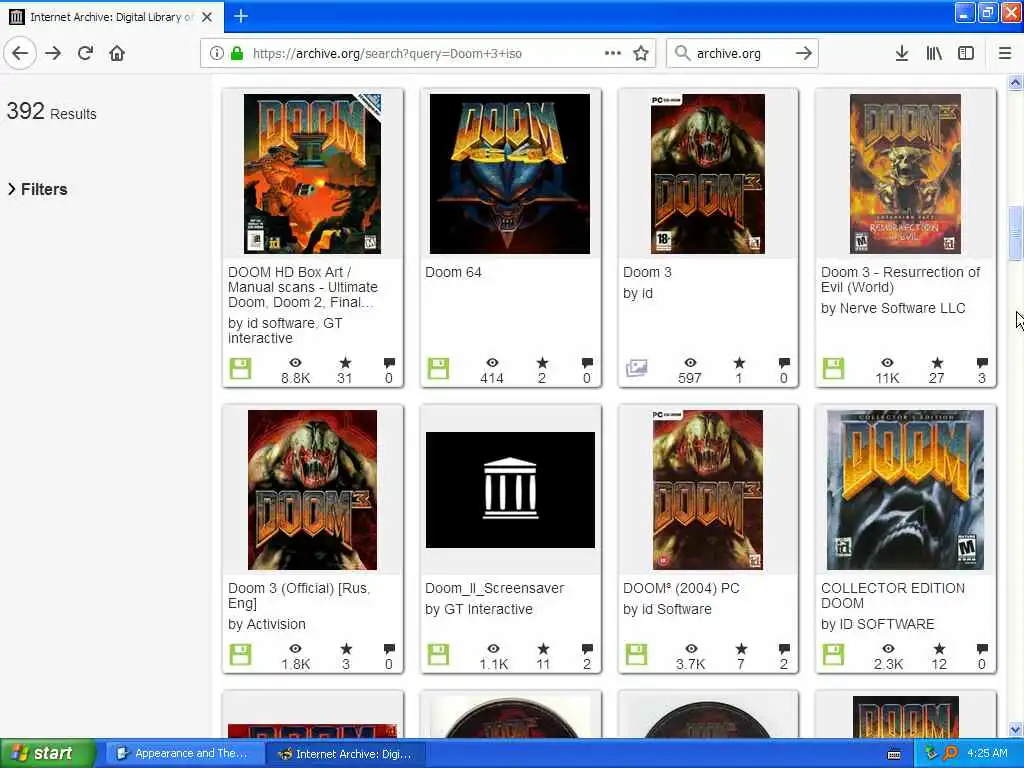Viewport: 1024px width, 768px height.
Task: Click software floppy icon on Doom 64 card
Action: click(x=438, y=368)
